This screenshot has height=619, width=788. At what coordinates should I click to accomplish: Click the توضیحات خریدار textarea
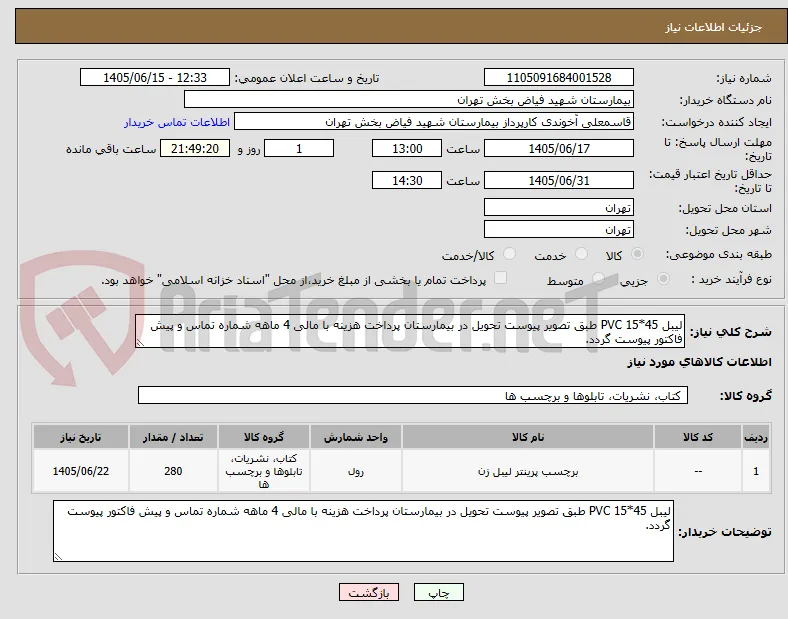coord(363,531)
